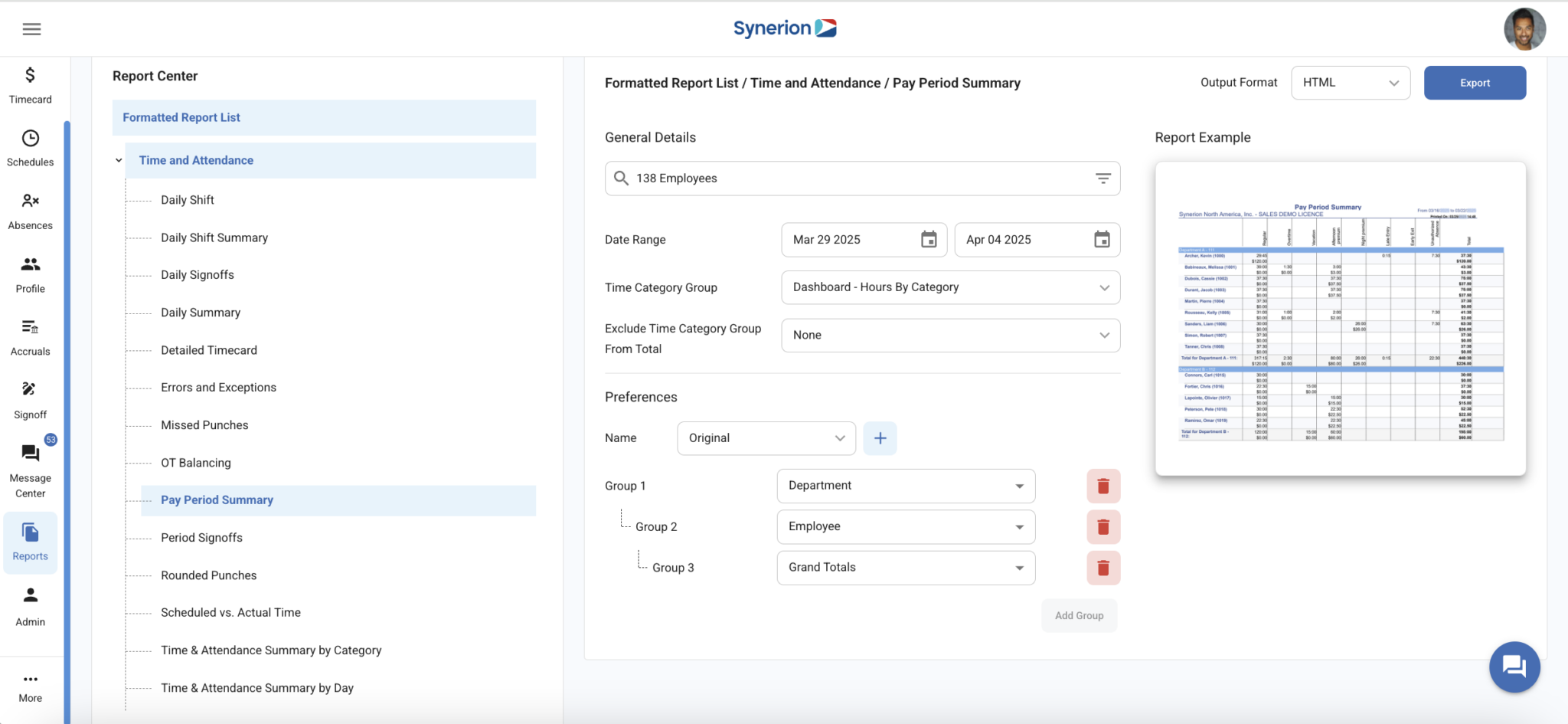Image resolution: width=1568 pixels, height=724 pixels.
Task: Open the Time Category Group dropdown
Action: tap(949, 287)
